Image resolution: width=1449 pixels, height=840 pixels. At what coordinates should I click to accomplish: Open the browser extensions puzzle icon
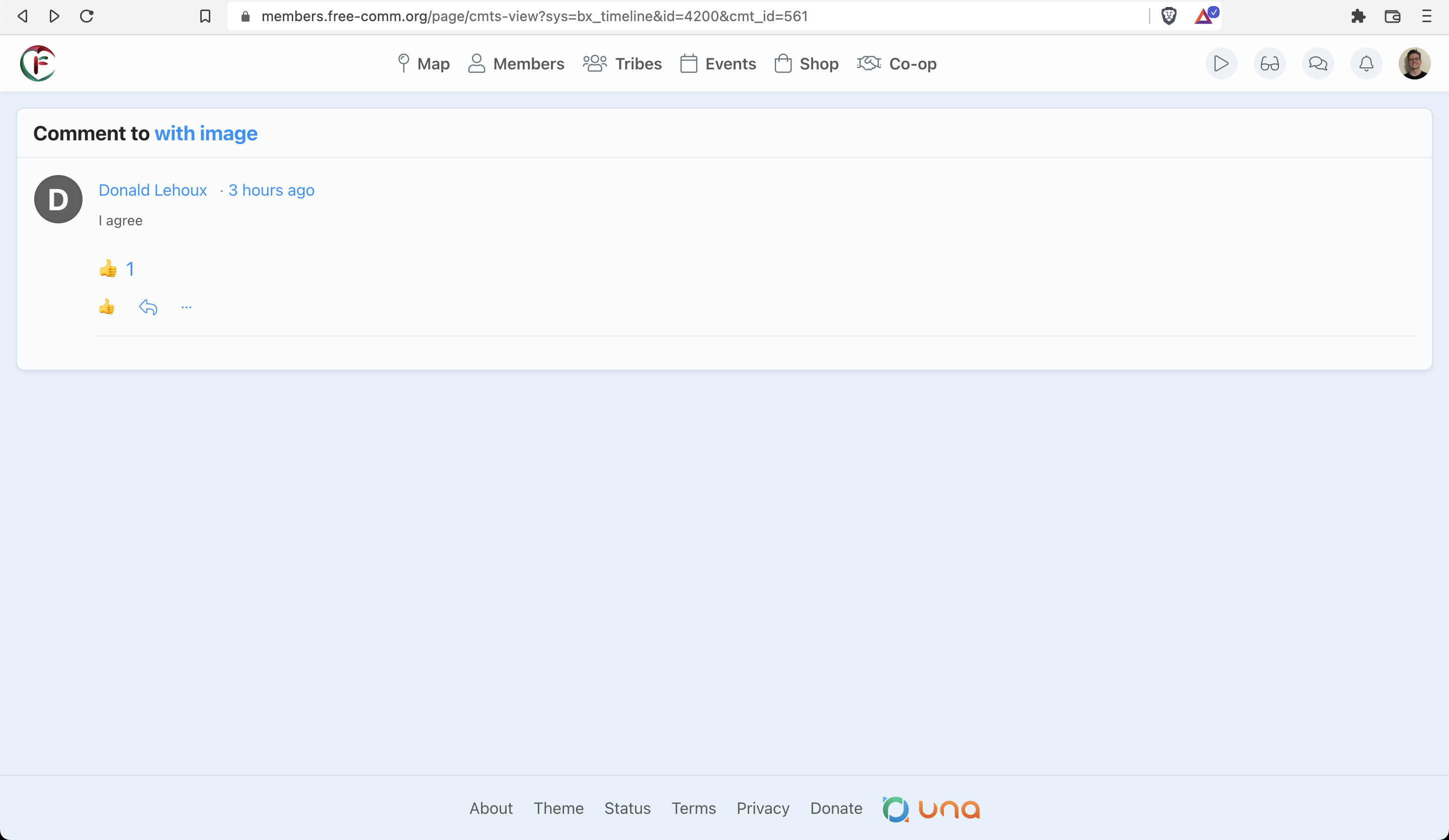1357,16
